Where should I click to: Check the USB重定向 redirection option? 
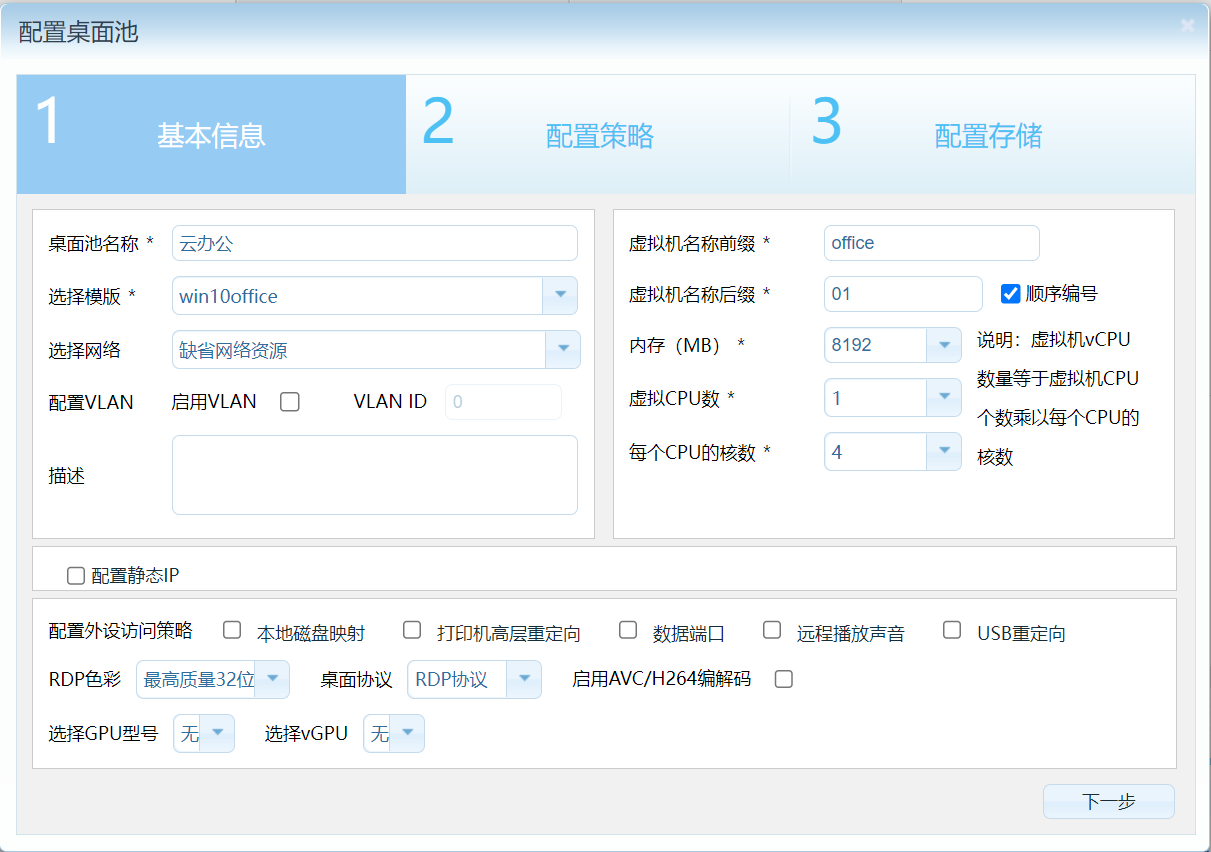951,630
